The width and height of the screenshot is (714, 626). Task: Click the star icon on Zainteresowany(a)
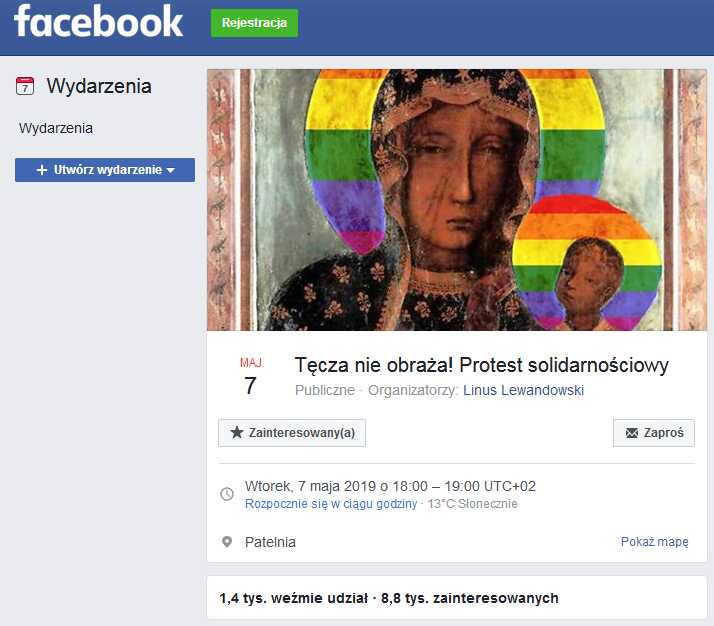point(237,432)
